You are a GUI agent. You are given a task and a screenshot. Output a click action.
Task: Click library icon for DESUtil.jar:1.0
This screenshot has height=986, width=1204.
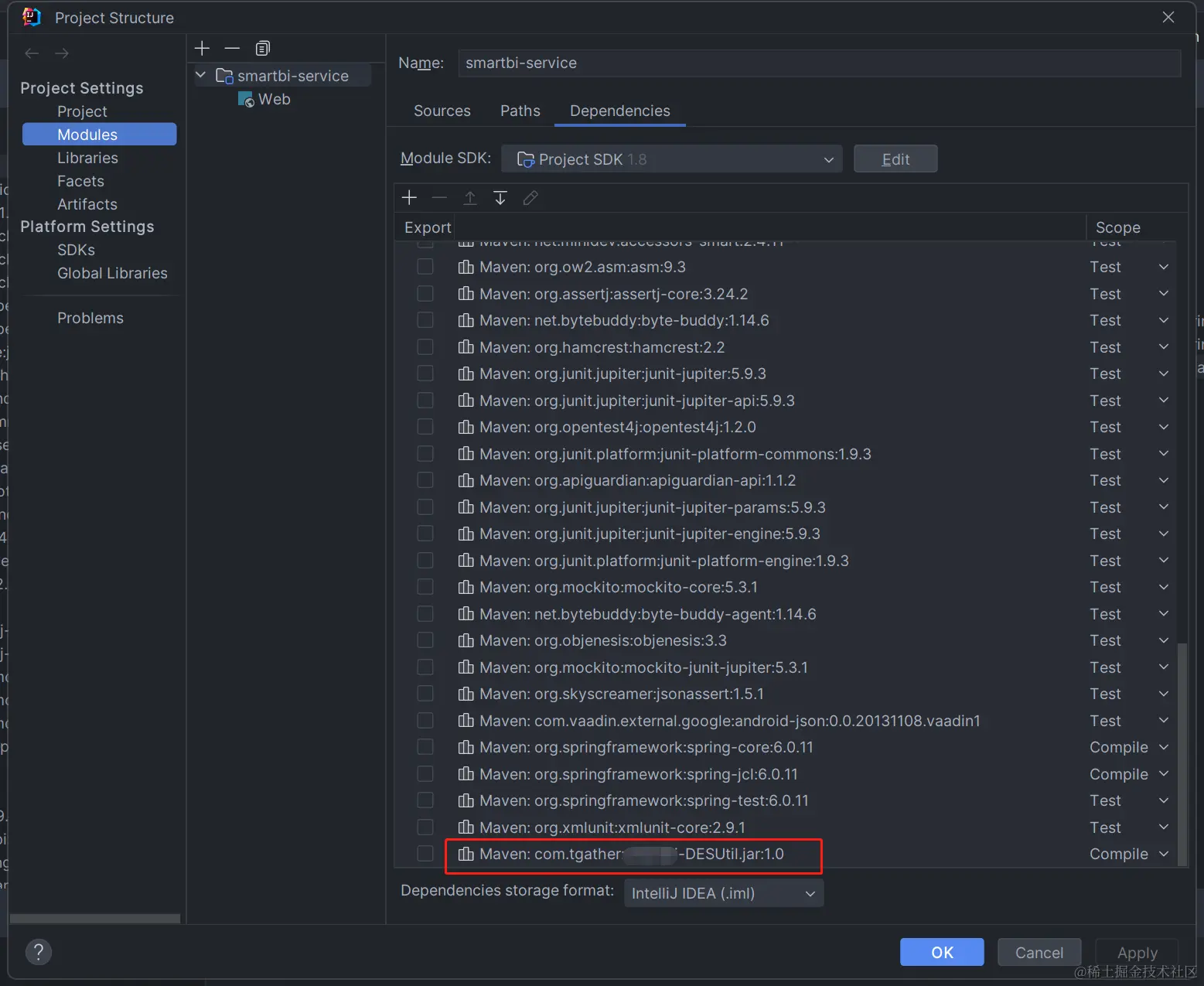pos(466,854)
